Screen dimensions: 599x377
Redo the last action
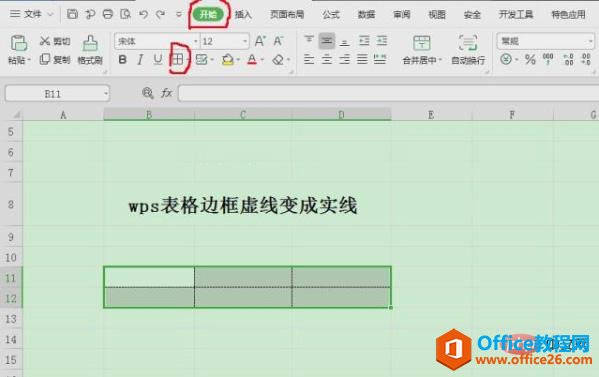click(x=161, y=15)
